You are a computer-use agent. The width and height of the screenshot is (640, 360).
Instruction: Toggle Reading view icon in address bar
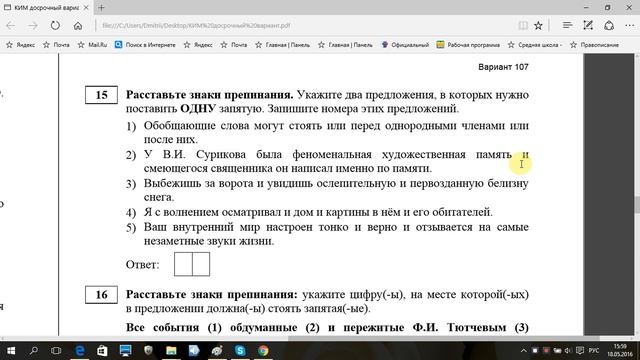pos(523,26)
